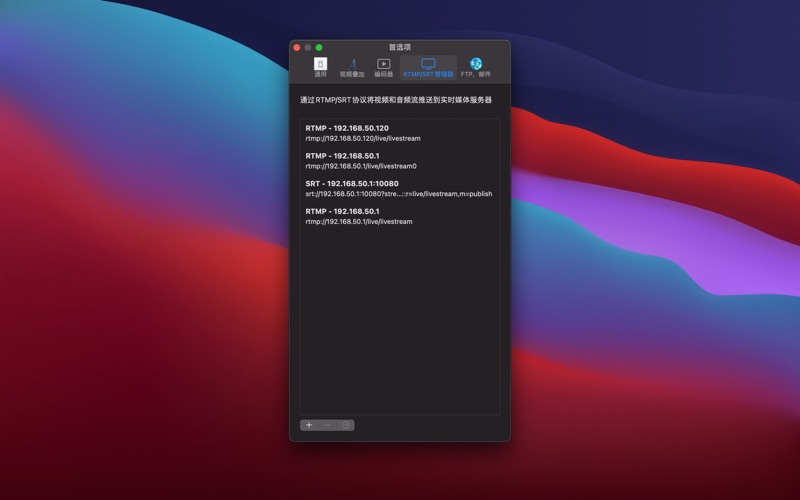The height and width of the screenshot is (500, 800).
Task: Click the green zoom window button
Action: [x=319, y=47]
